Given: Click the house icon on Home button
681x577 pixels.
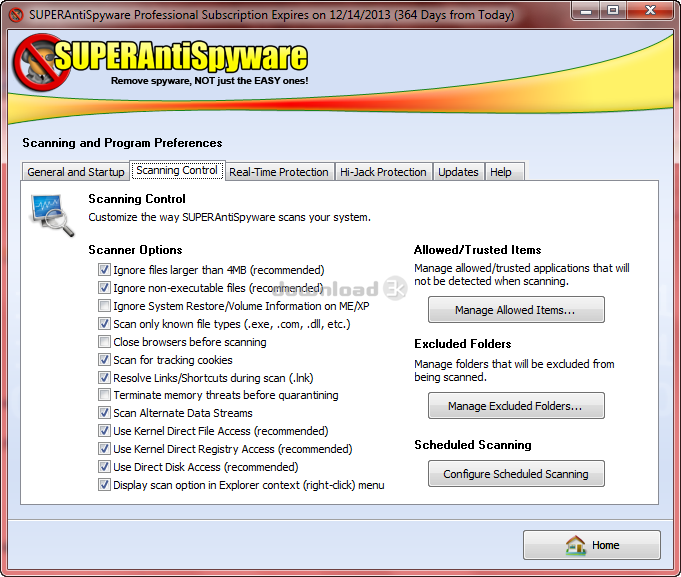Looking at the screenshot, I should click(576, 545).
